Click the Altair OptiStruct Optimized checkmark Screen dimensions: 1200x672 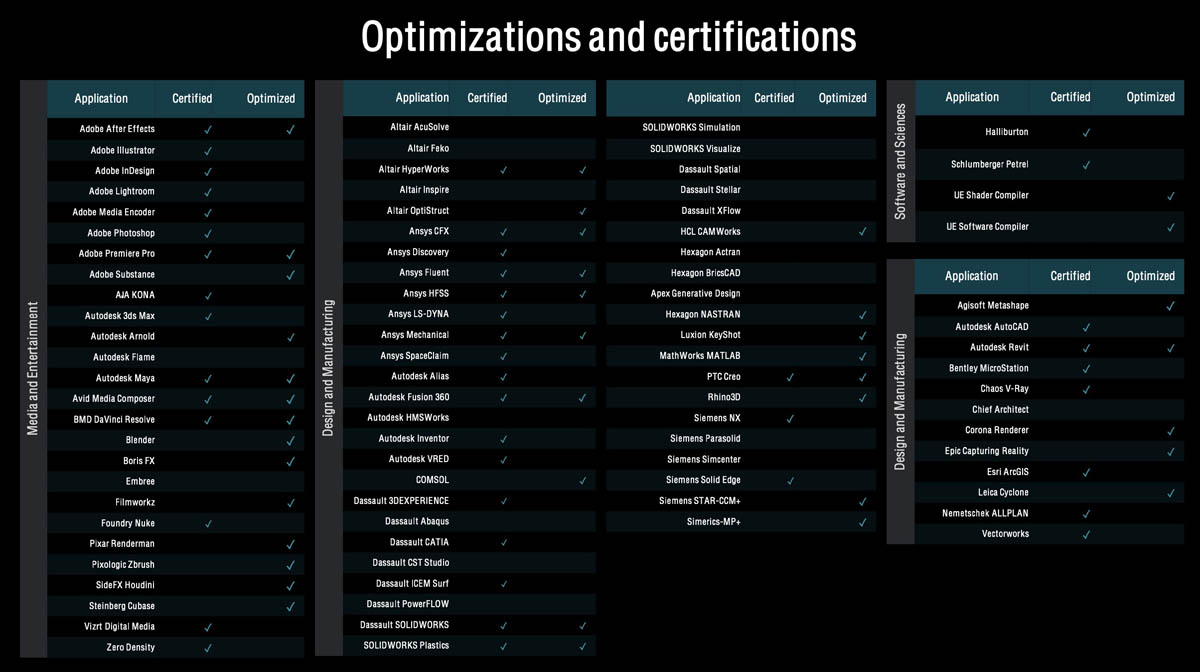tap(582, 212)
